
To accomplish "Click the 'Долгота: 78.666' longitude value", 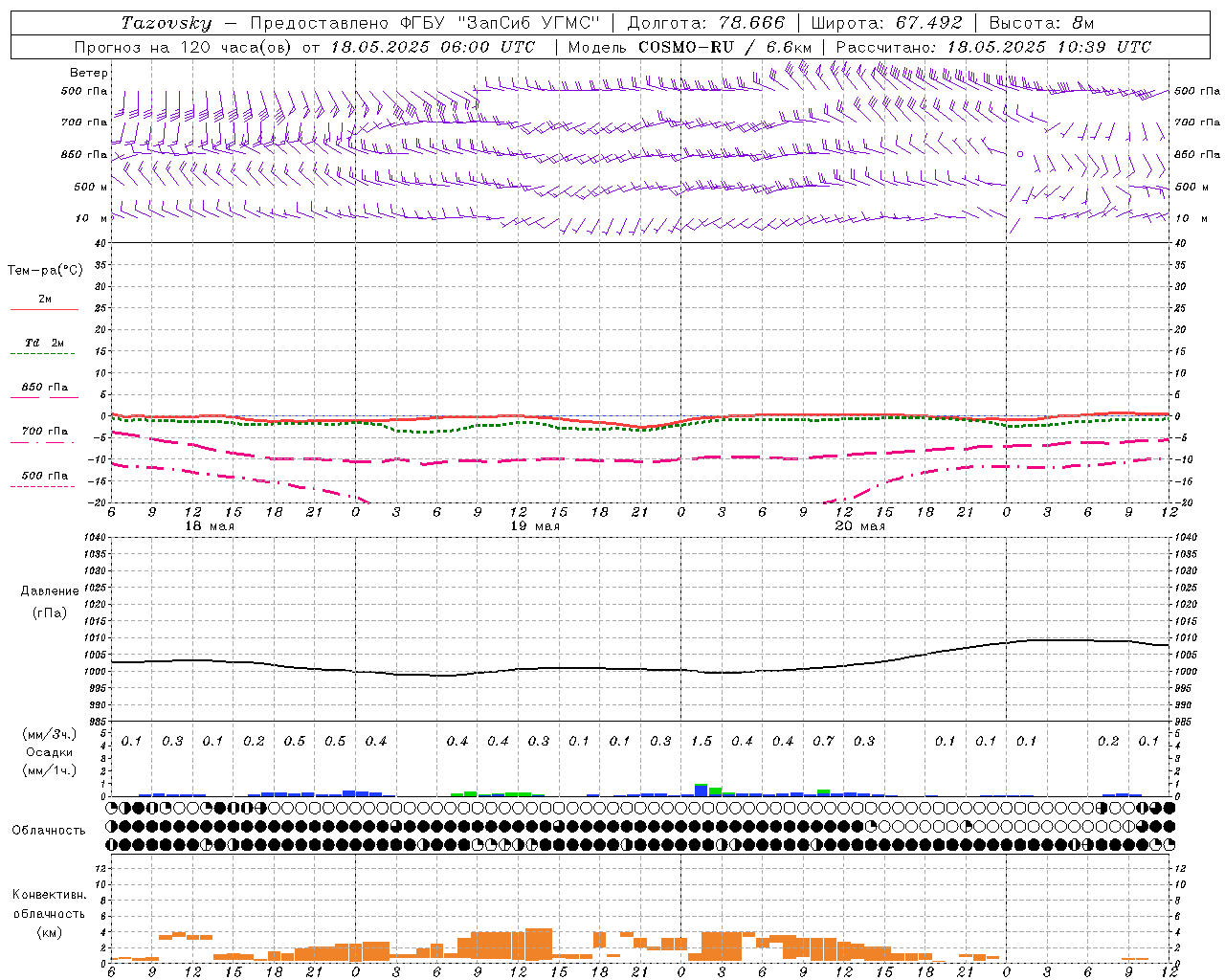I will pos(705,23).
